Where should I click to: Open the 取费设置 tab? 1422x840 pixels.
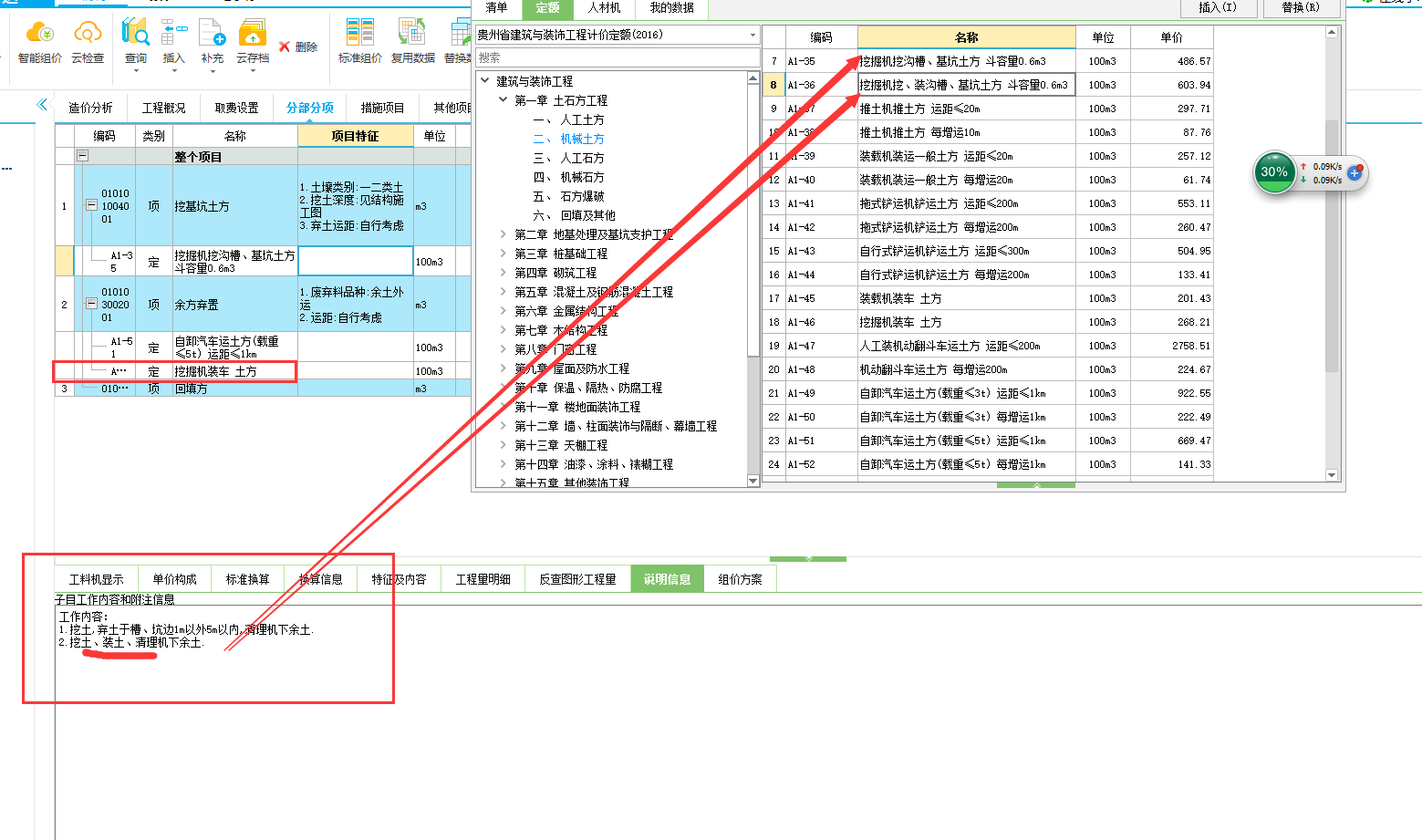(236, 108)
